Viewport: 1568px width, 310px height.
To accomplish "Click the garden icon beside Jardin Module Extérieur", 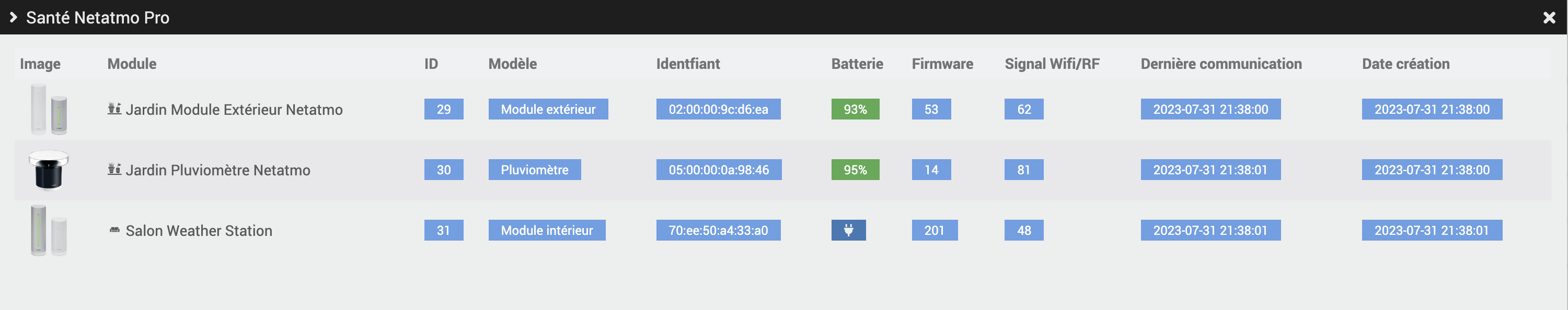I will [114, 109].
